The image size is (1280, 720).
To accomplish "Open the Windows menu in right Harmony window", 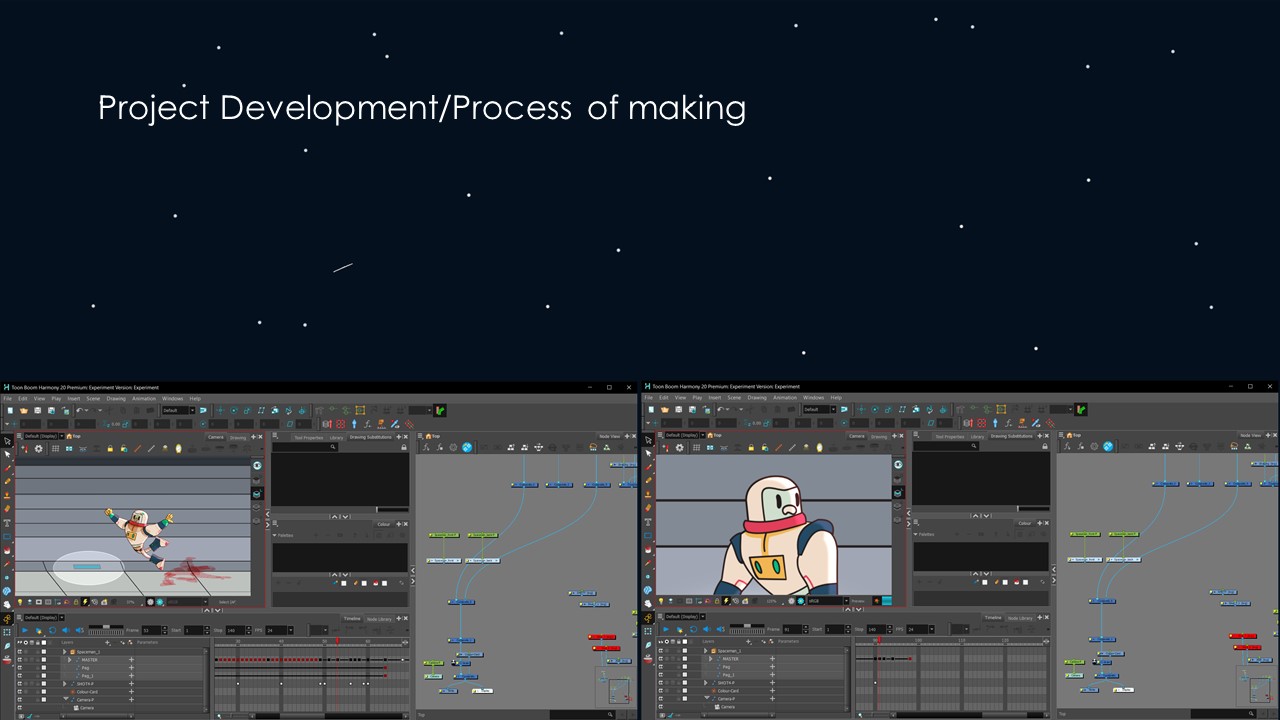I will (x=814, y=398).
